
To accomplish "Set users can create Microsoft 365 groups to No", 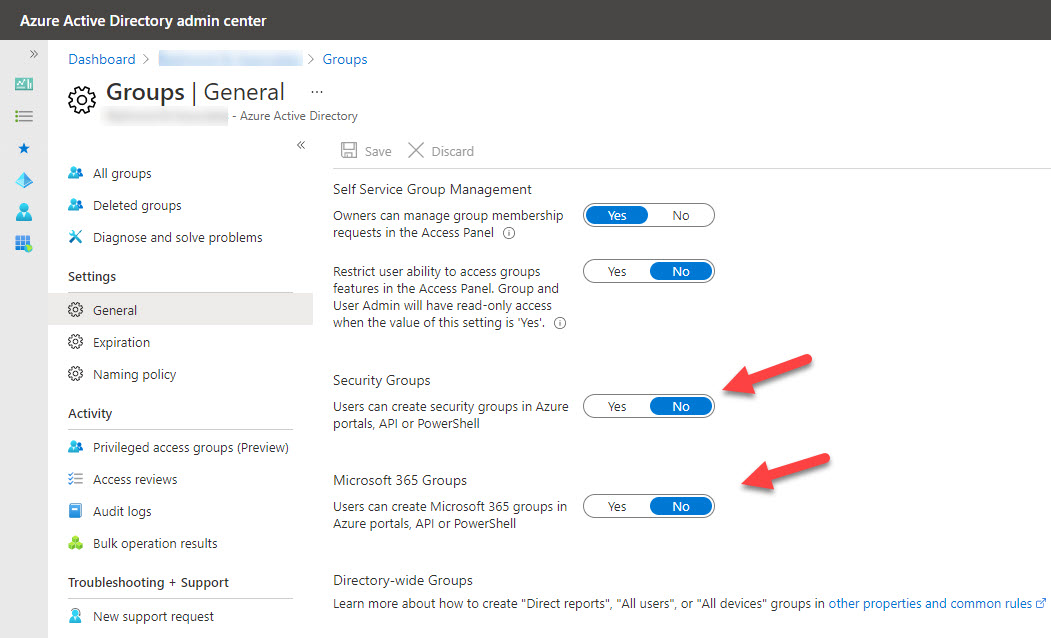I will (x=681, y=506).
